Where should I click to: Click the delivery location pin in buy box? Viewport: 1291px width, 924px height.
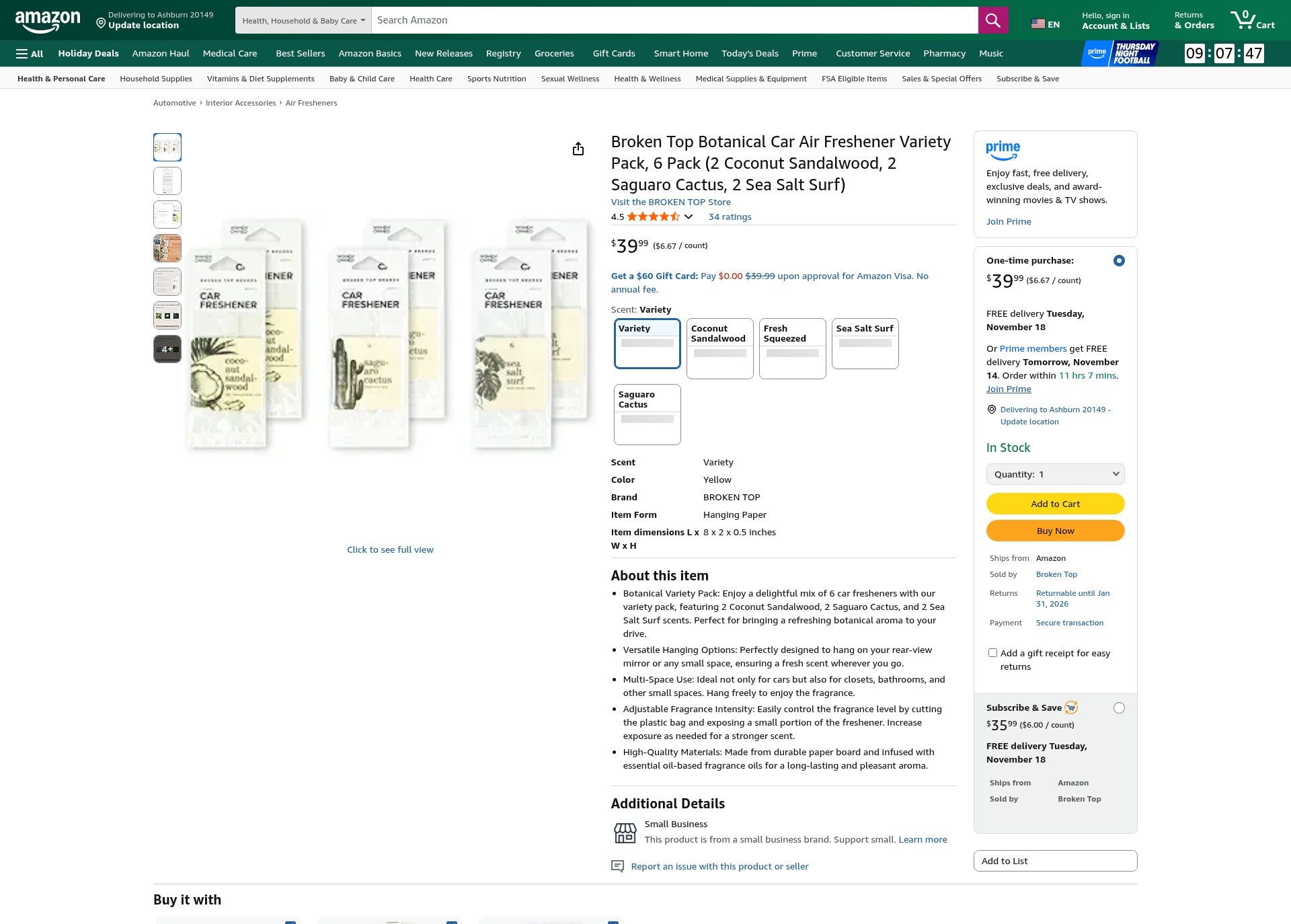click(991, 410)
